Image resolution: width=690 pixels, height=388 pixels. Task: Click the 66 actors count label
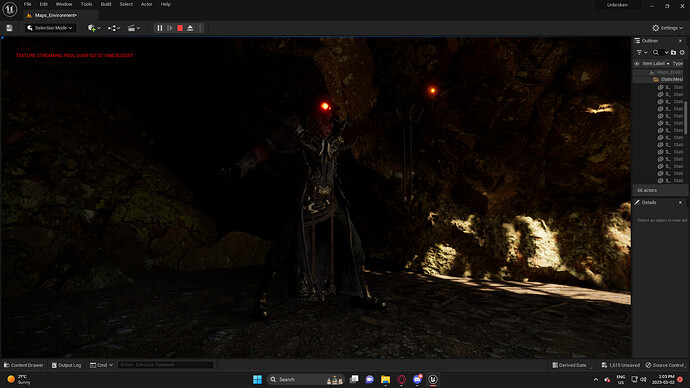point(647,190)
